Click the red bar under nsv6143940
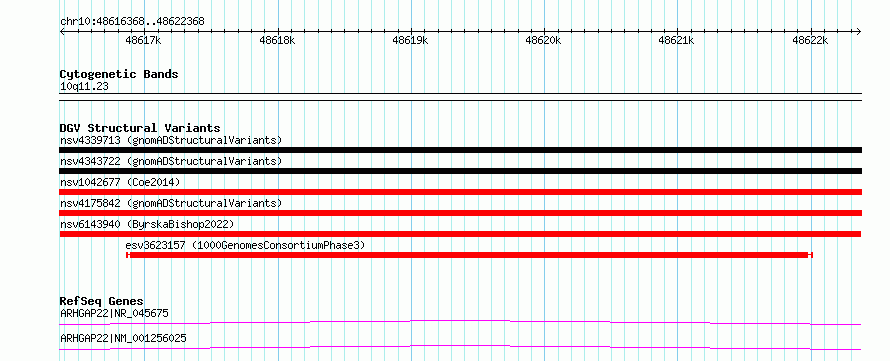This screenshot has height=361, width=890. pos(460,234)
